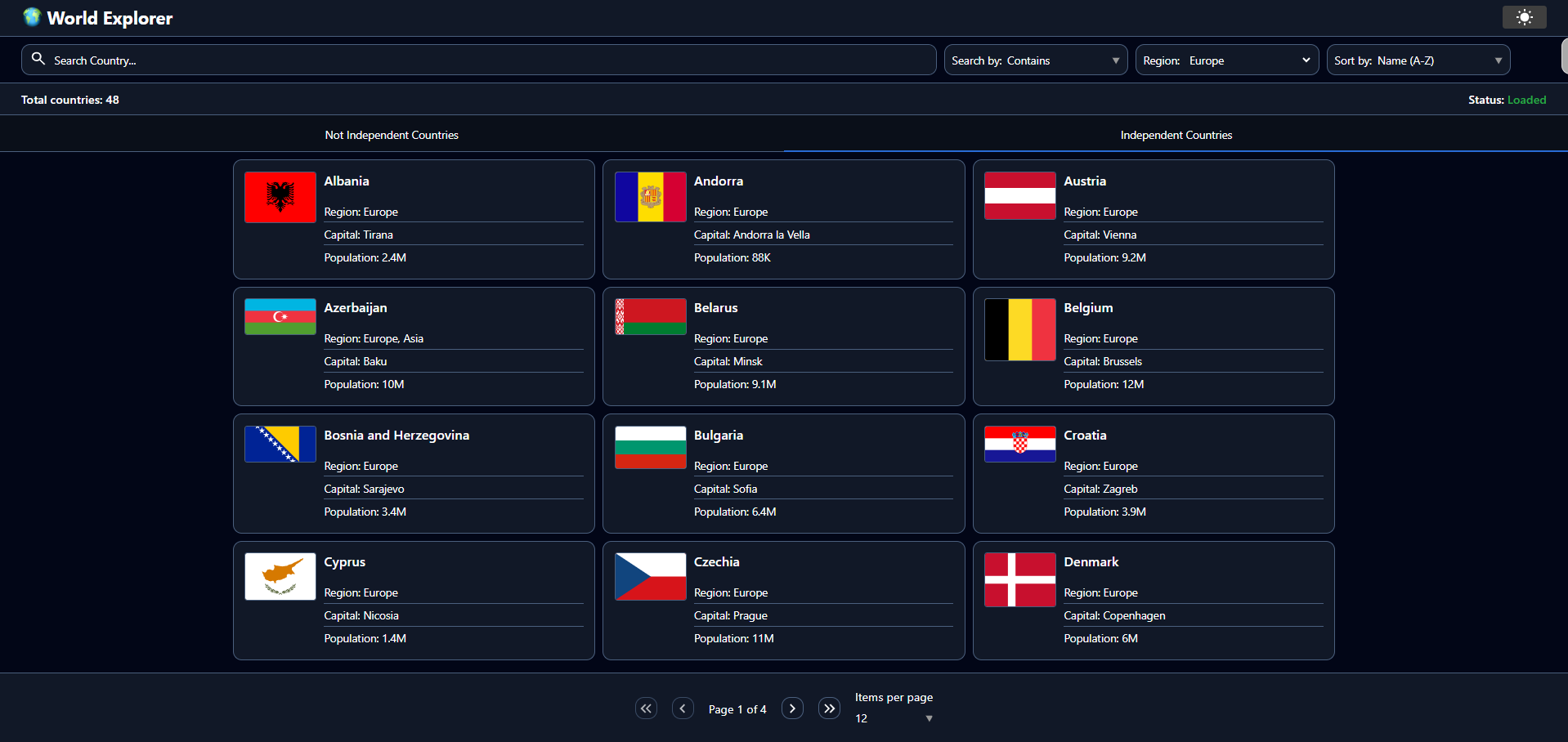Click the Cyprus flag thumbnail
The width and height of the screenshot is (1568, 742).
coord(280,576)
